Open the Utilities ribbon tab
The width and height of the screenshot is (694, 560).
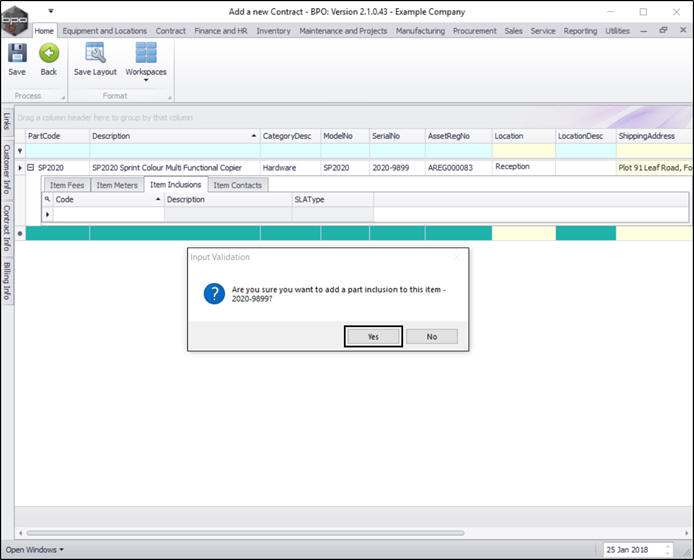click(617, 31)
